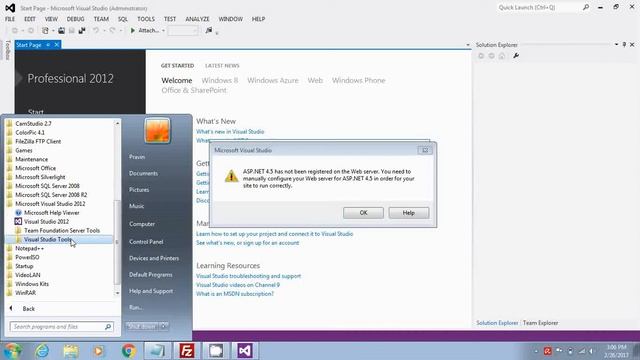Click the Windows Media Player taskbar icon
The height and width of the screenshot is (360, 640).
(x=99, y=351)
